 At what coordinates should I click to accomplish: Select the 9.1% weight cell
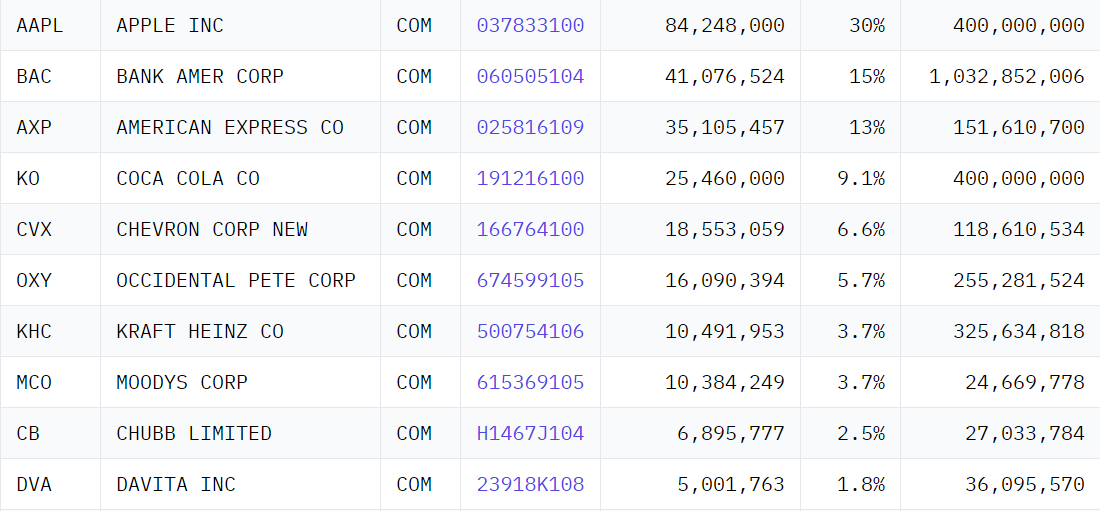click(x=850, y=178)
